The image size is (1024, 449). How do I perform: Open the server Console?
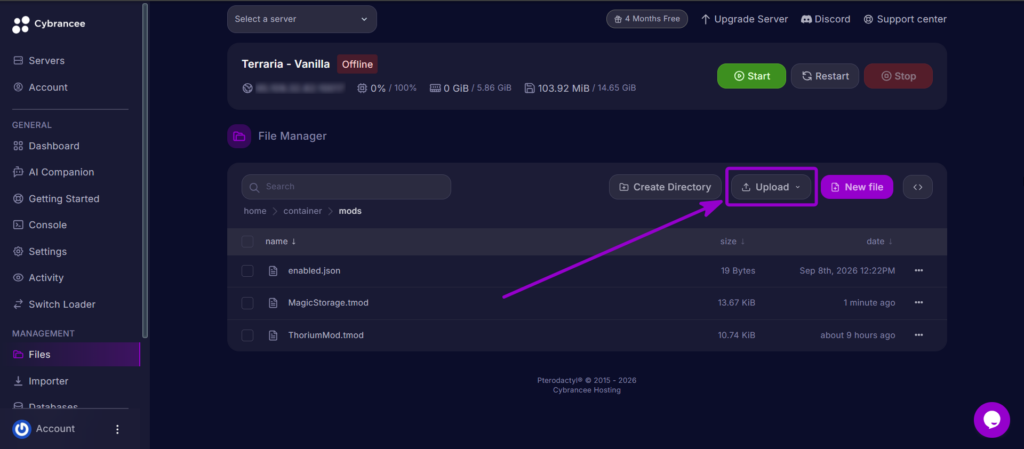(39, 225)
